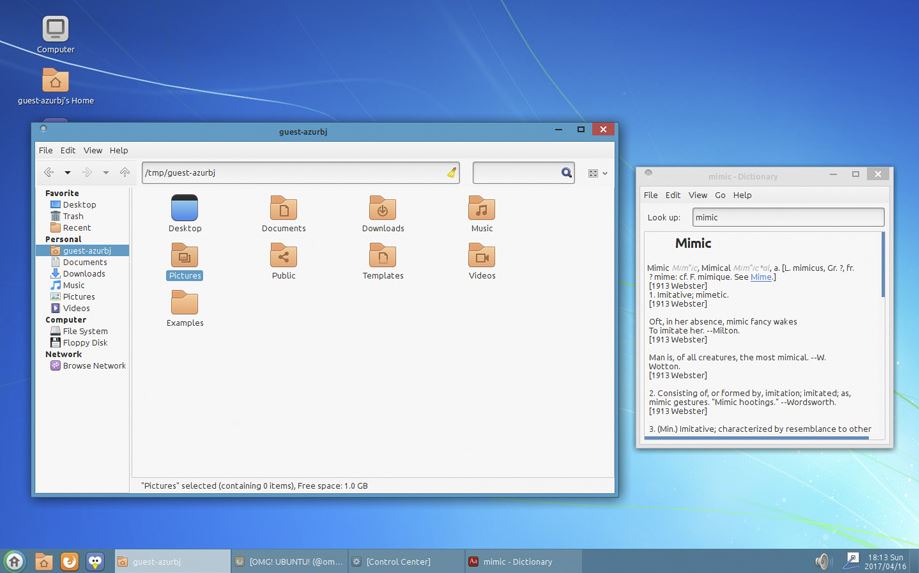This screenshot has height=573, width=919.
Task: Click the search magnifier icon
Action: [567, 173]
